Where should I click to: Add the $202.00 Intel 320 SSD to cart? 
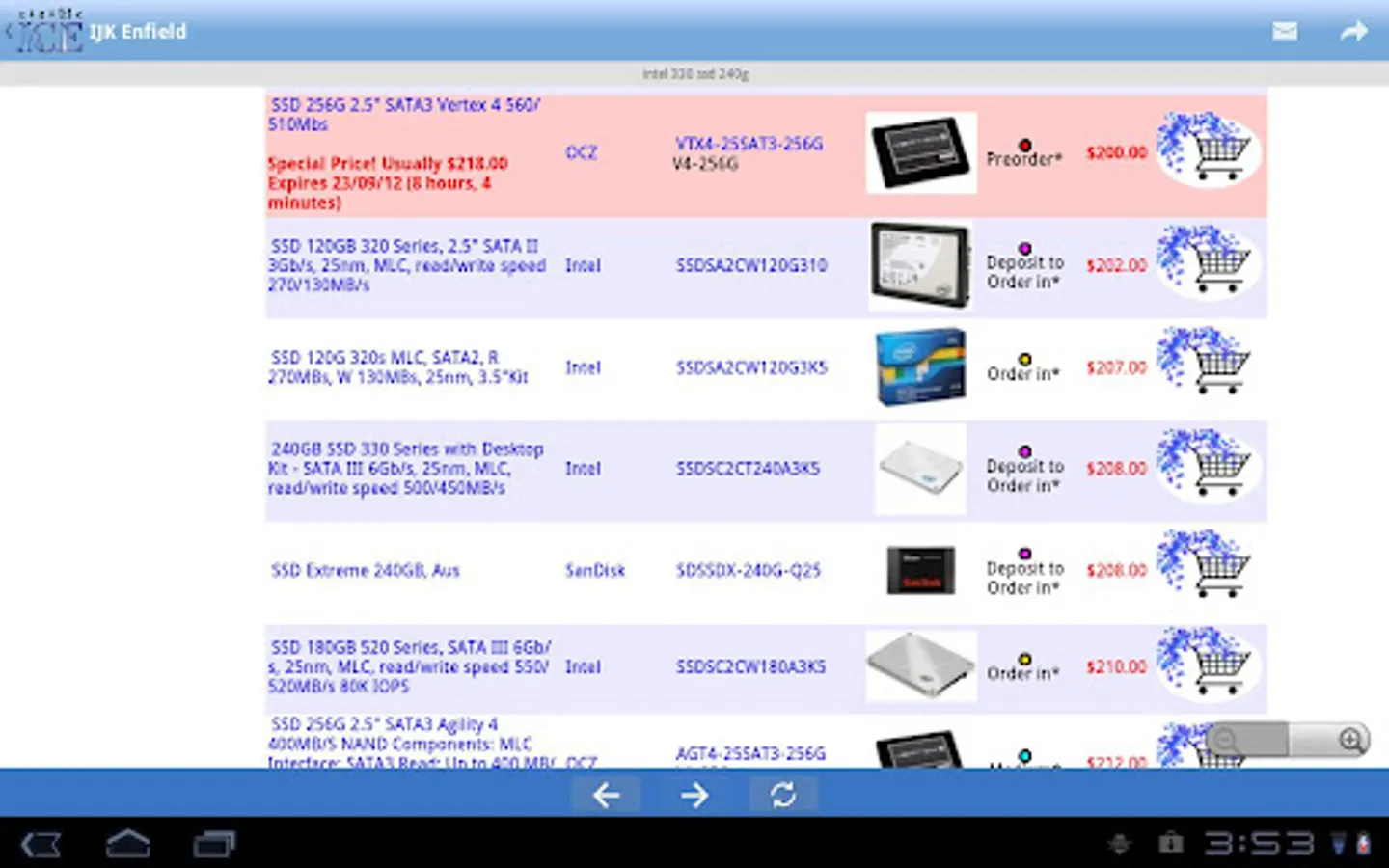point(1208,262)
